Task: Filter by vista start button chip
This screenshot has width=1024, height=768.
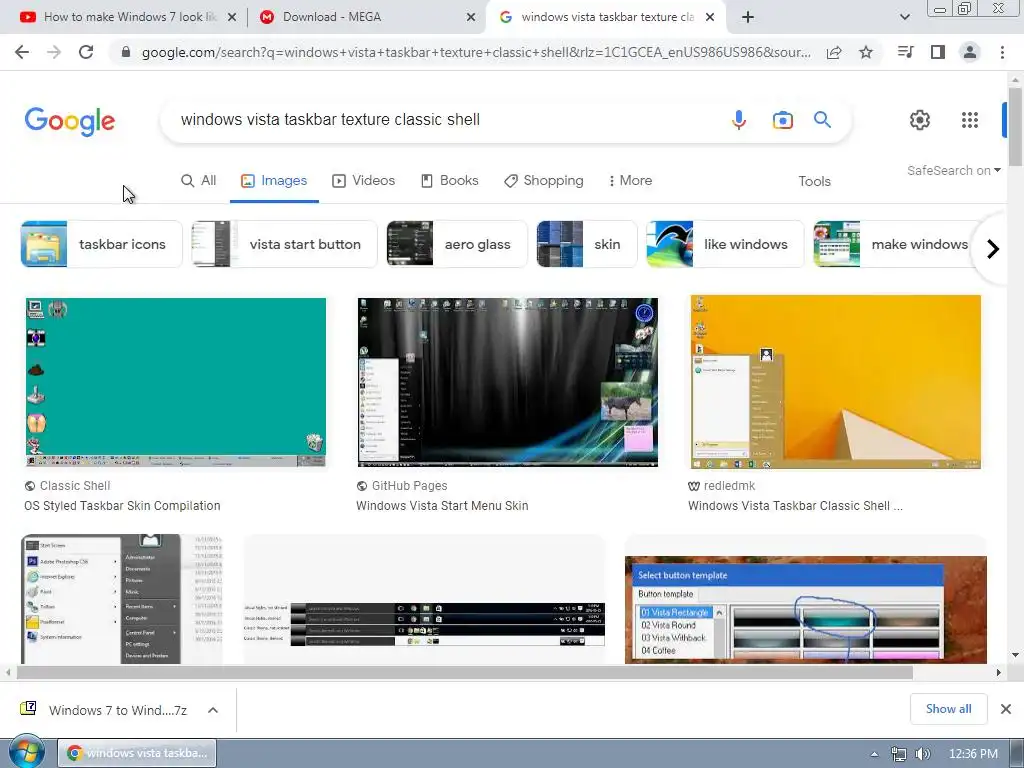Action: click(284, 244)
